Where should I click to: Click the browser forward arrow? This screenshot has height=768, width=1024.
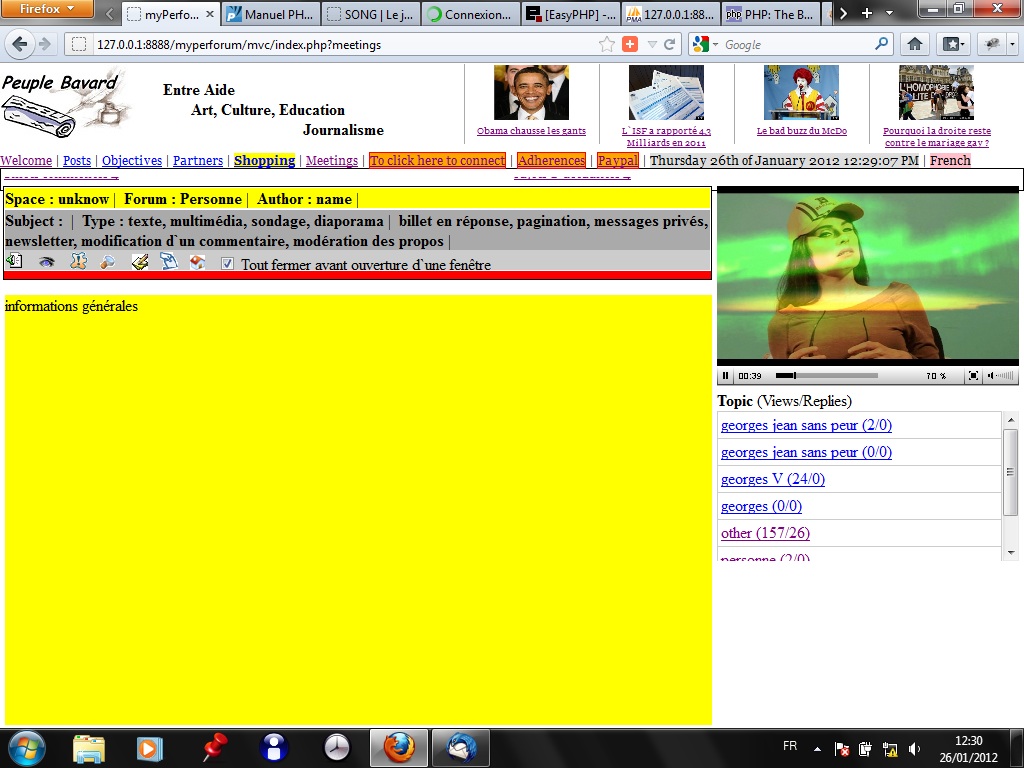point(44,44)
